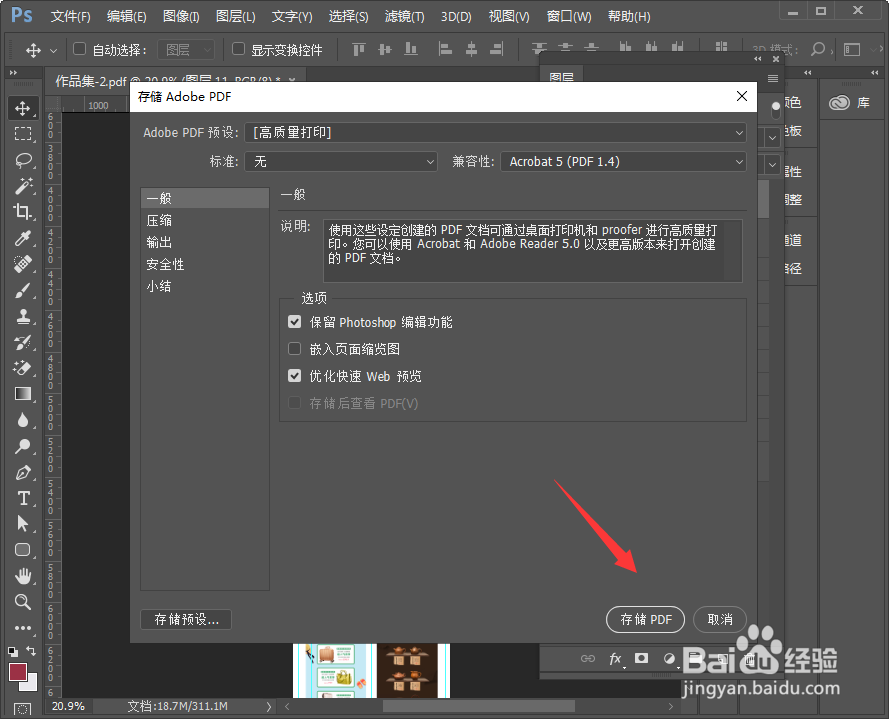Select the Eraser tool
889x719 pixels.
tap(23, 368)
